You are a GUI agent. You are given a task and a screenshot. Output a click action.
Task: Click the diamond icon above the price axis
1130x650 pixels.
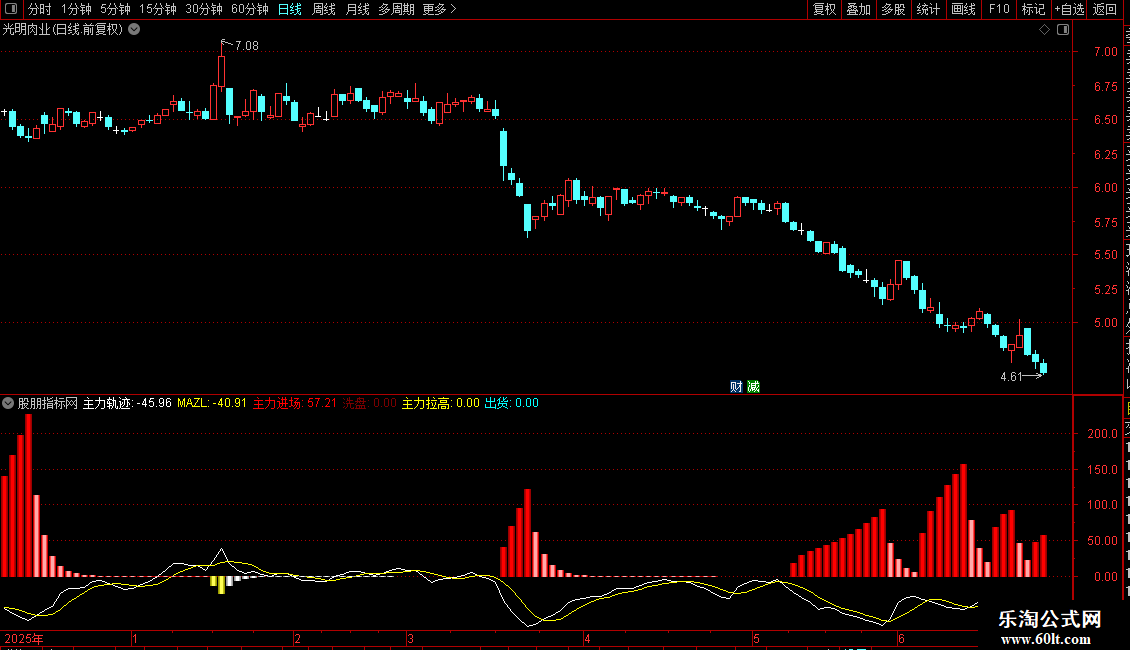click(x=1044, y=30)
